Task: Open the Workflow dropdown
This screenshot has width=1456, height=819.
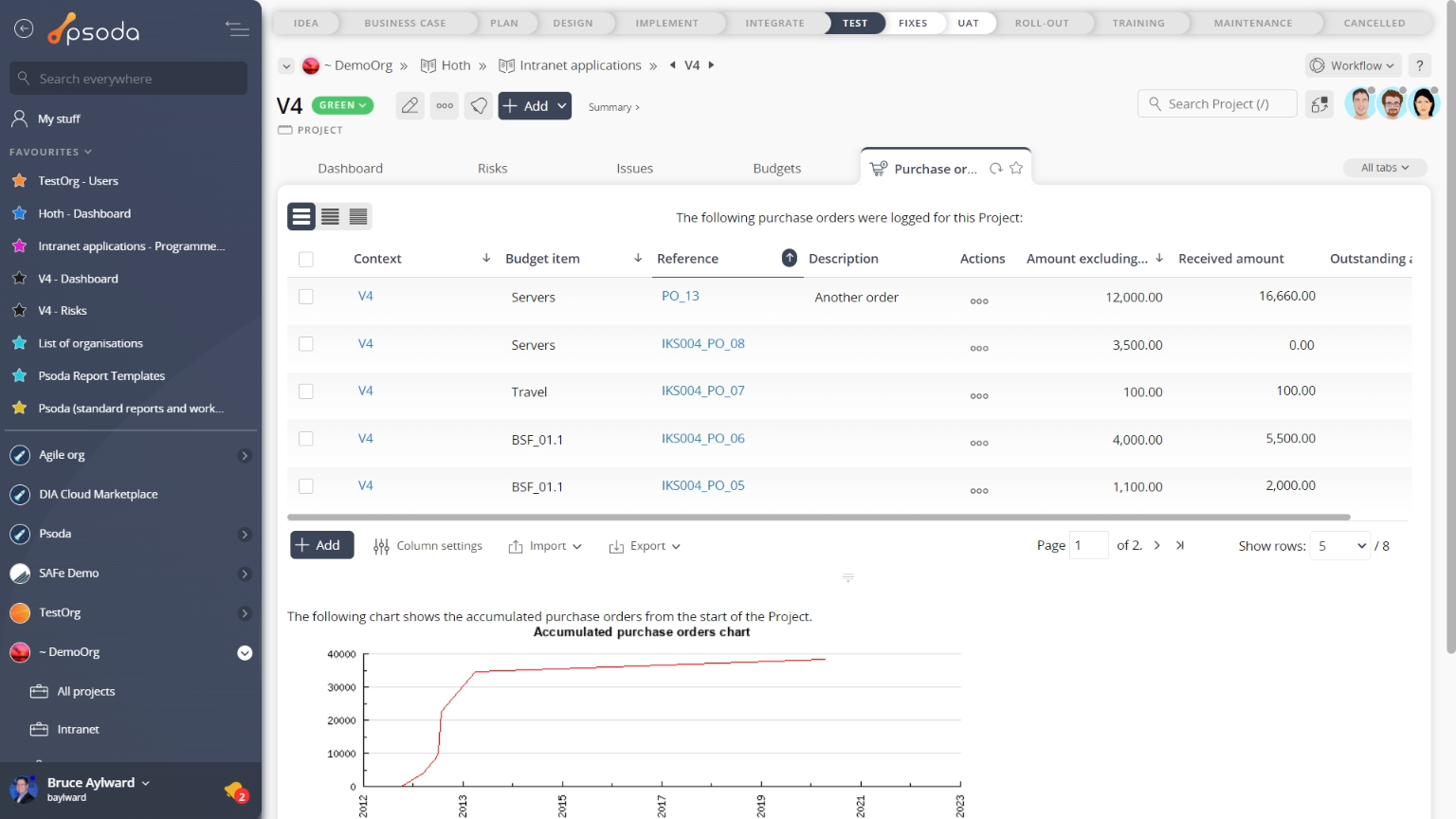Action: point(1354,65)
